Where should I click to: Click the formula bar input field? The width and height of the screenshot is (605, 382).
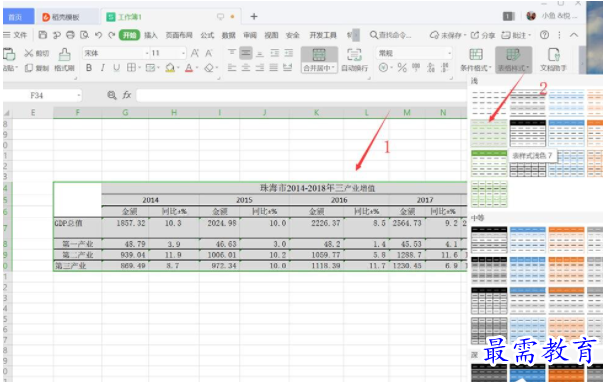[x=301, y=95]
